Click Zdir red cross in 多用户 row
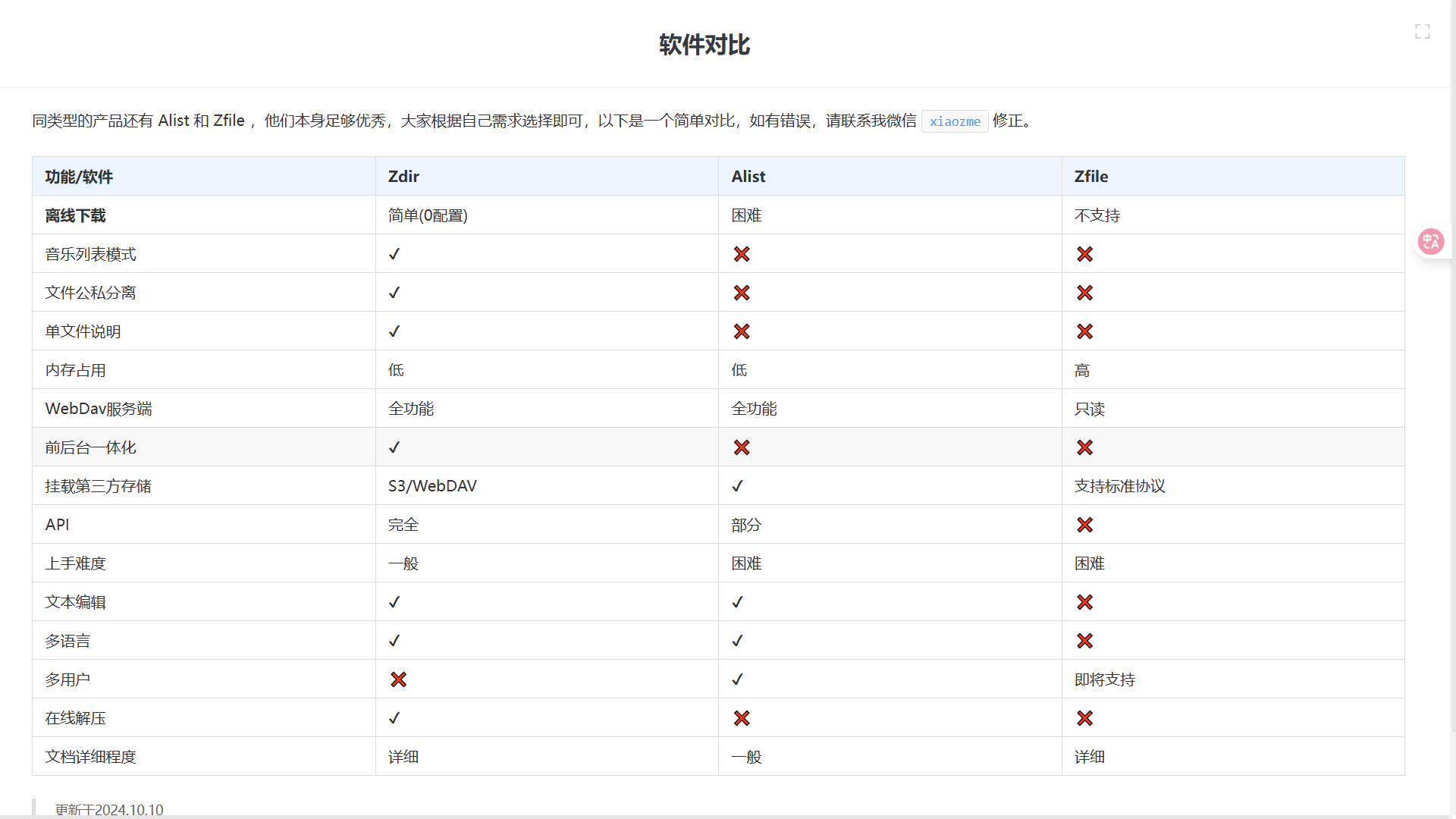Viewport: 1456px width, 819px height. [399, 679]
